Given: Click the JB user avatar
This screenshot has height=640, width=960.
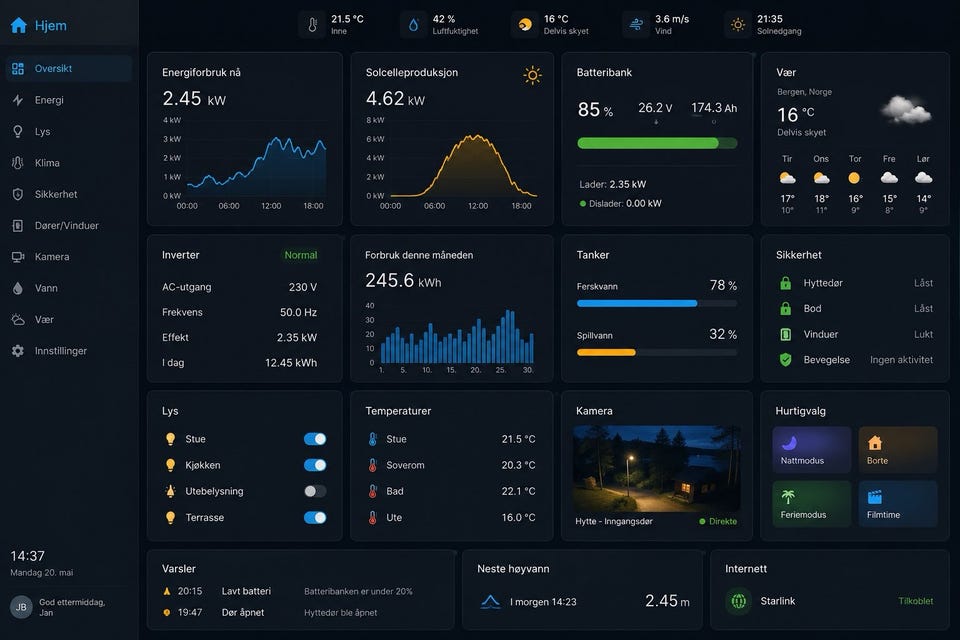Looking at the screenshot, I should click(21, 607).
